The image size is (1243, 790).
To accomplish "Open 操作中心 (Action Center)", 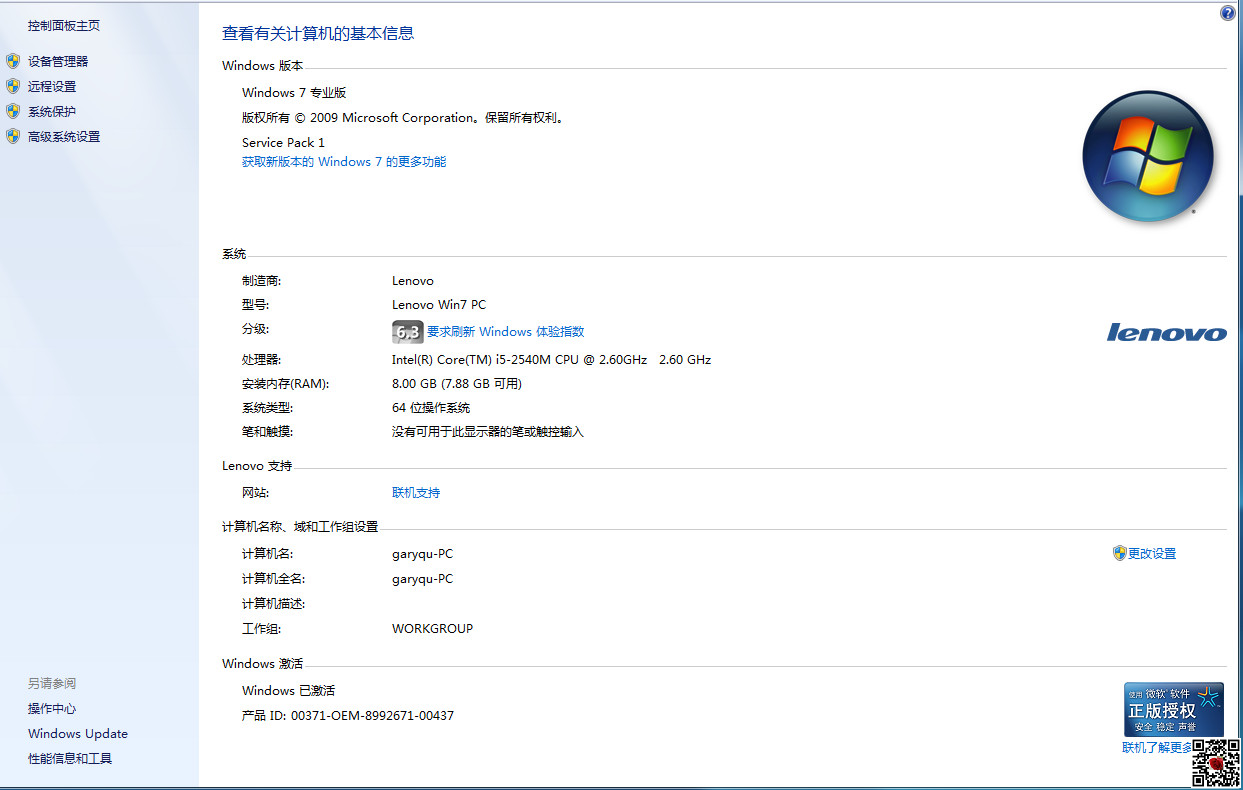I will (52, 709).
